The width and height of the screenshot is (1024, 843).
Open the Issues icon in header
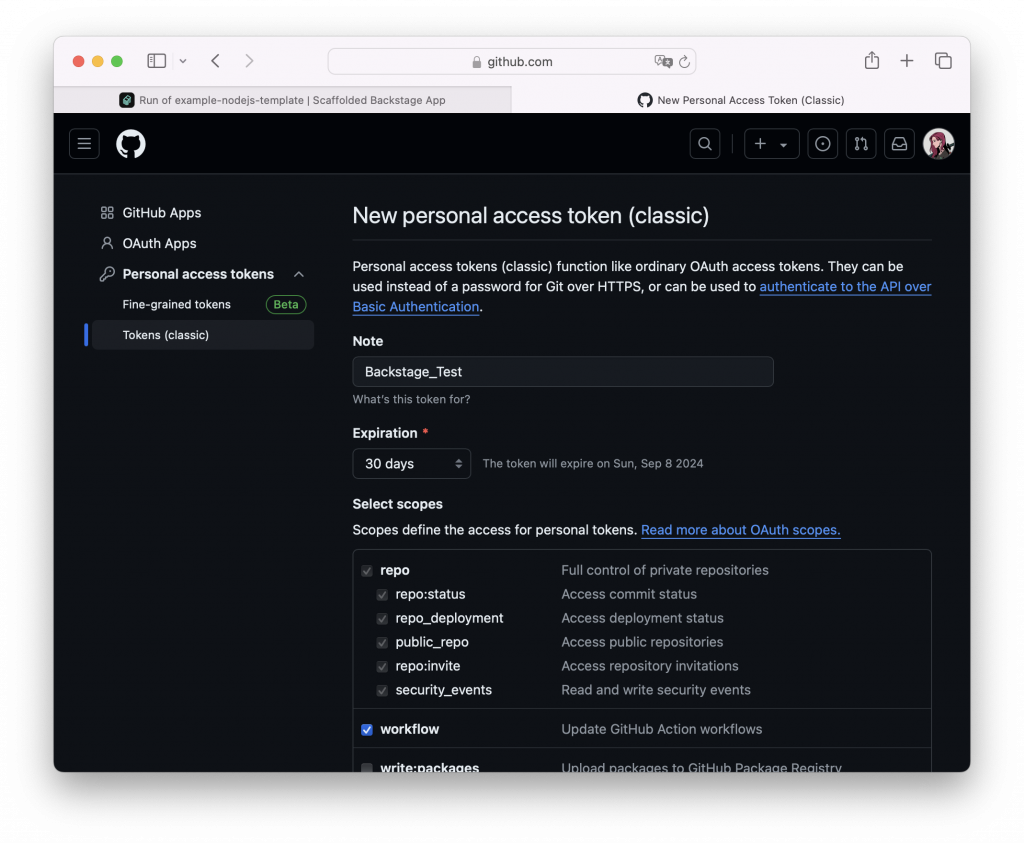tap(822, 144)
